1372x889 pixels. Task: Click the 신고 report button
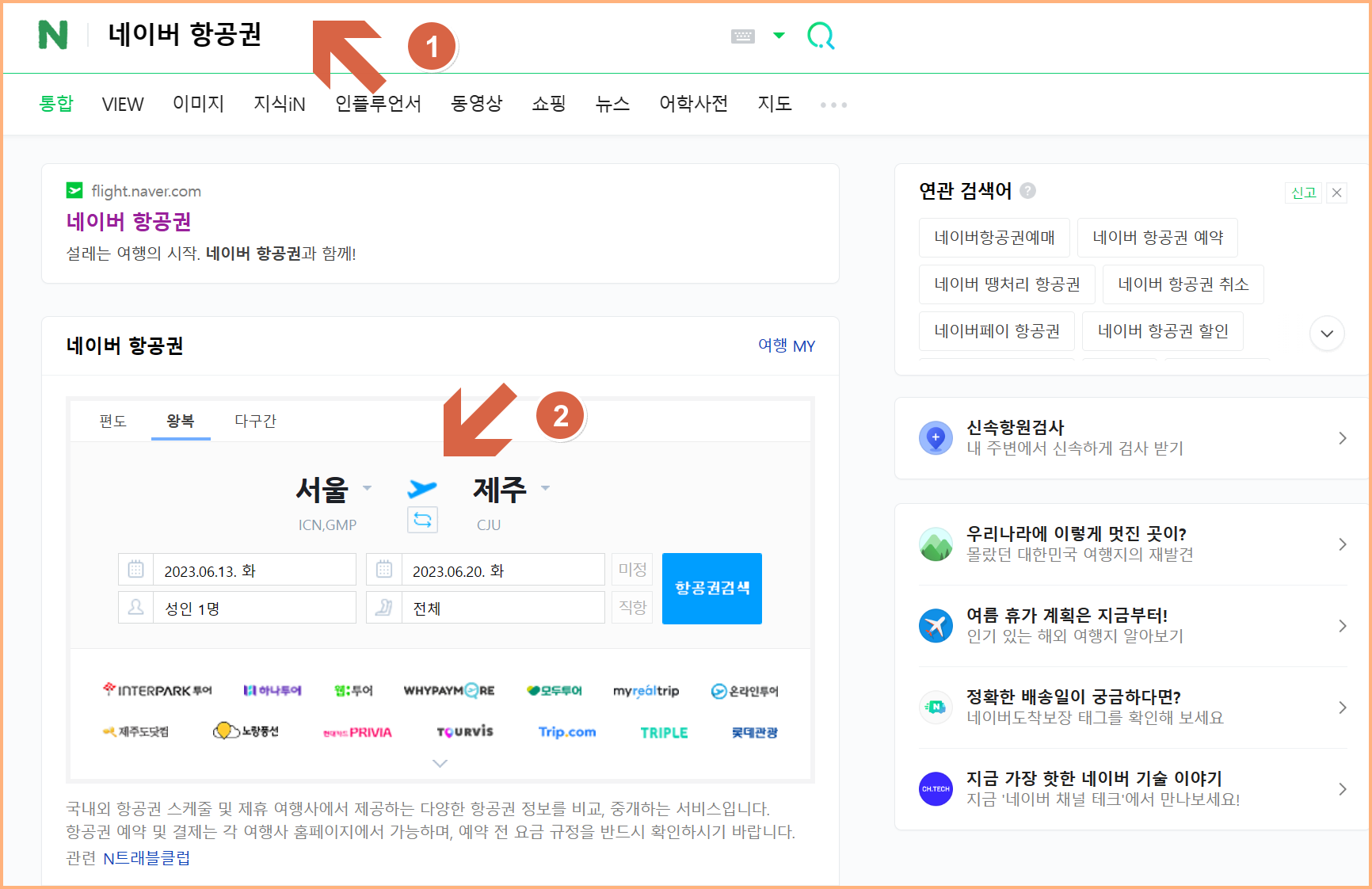click(x=1303, y=193)
